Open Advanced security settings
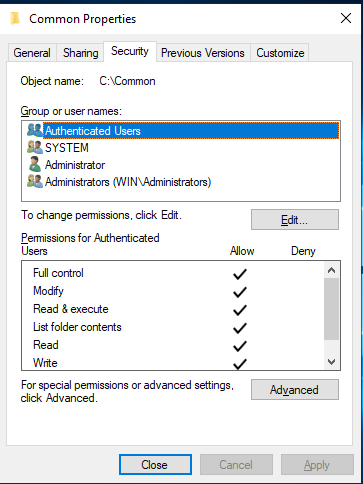 (x=295, y=389)
